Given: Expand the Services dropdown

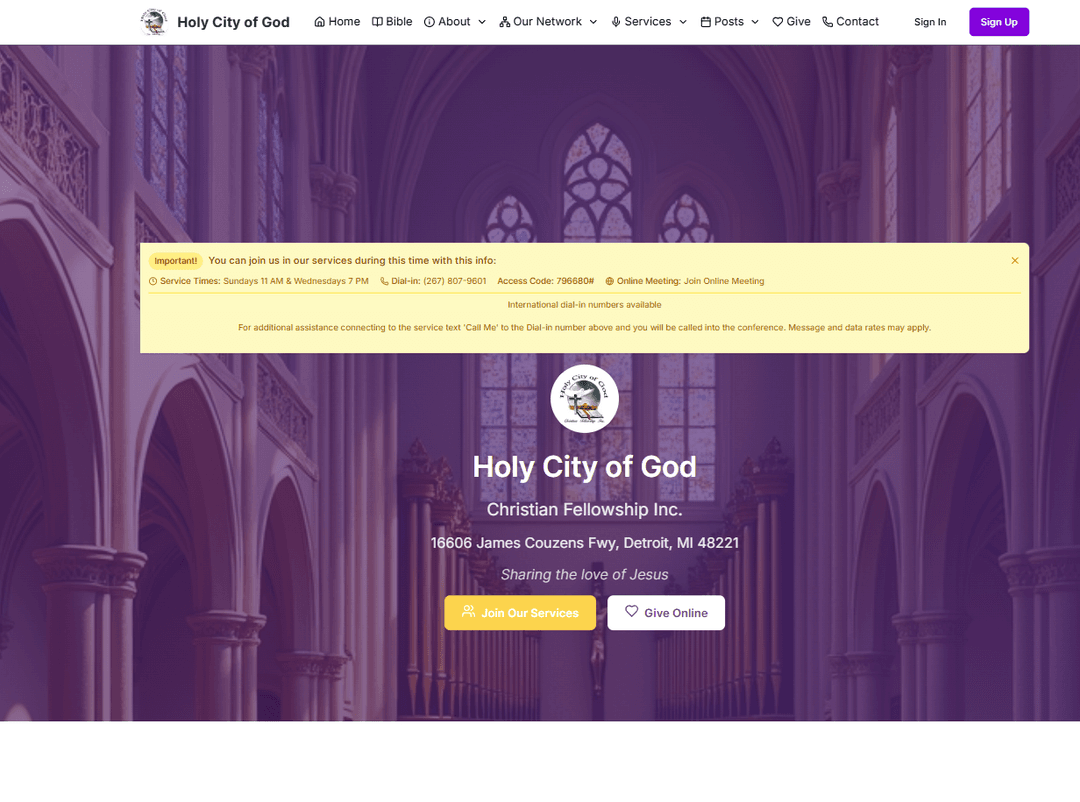Looking at the screenshot, I should (648, 21).
